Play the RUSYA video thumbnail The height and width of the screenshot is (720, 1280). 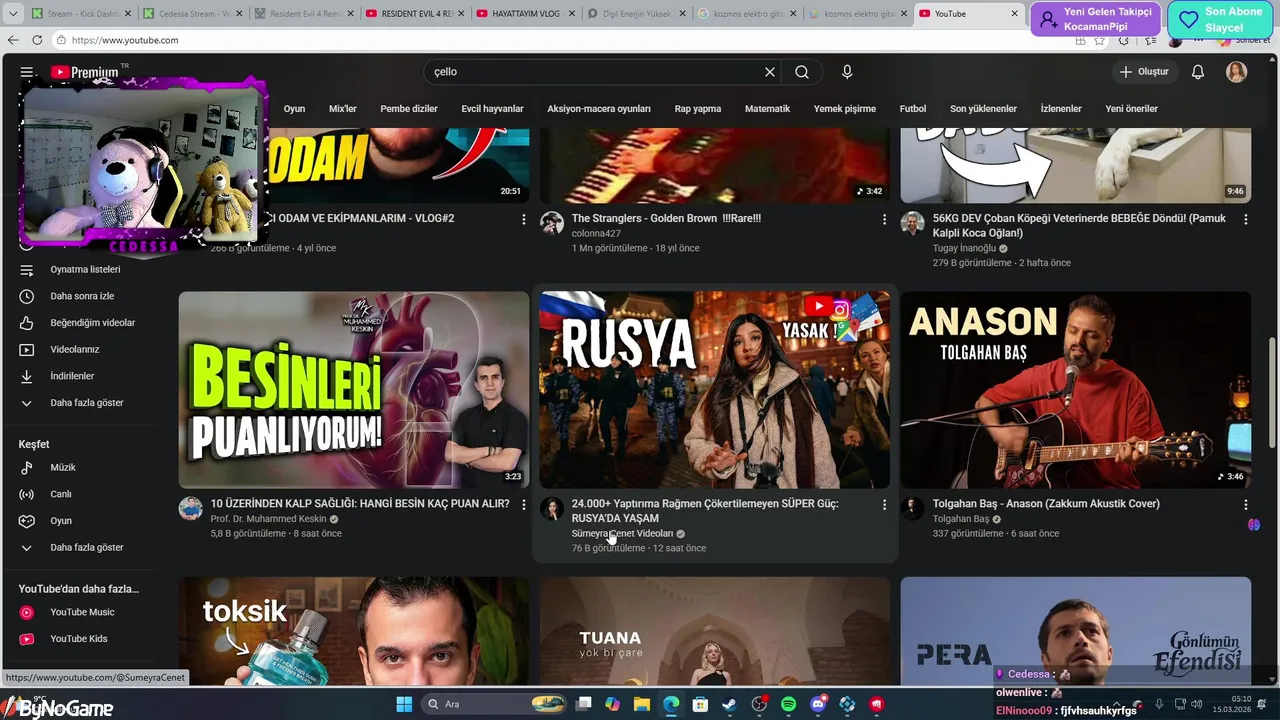coord(714,390)
